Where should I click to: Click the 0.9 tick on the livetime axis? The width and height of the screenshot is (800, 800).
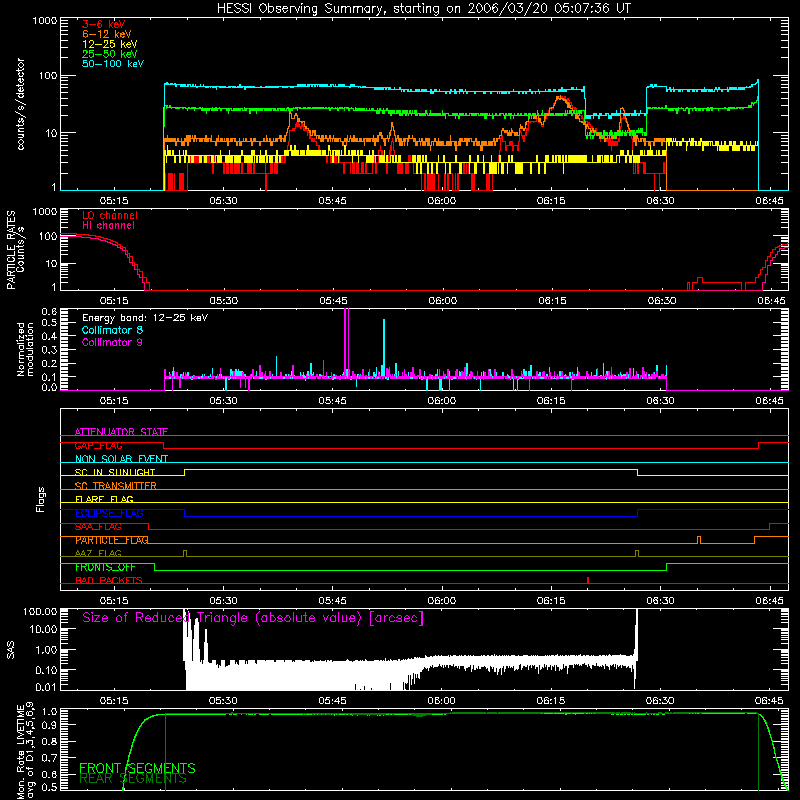click(x=49, y=724)
